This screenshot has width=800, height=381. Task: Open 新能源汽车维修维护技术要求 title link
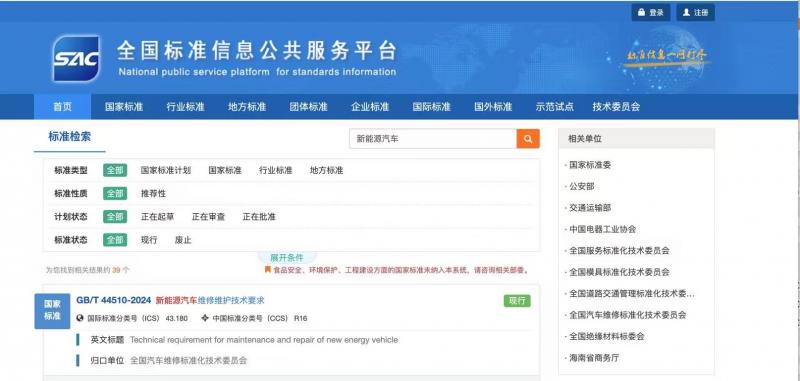[x=210, y=300]
